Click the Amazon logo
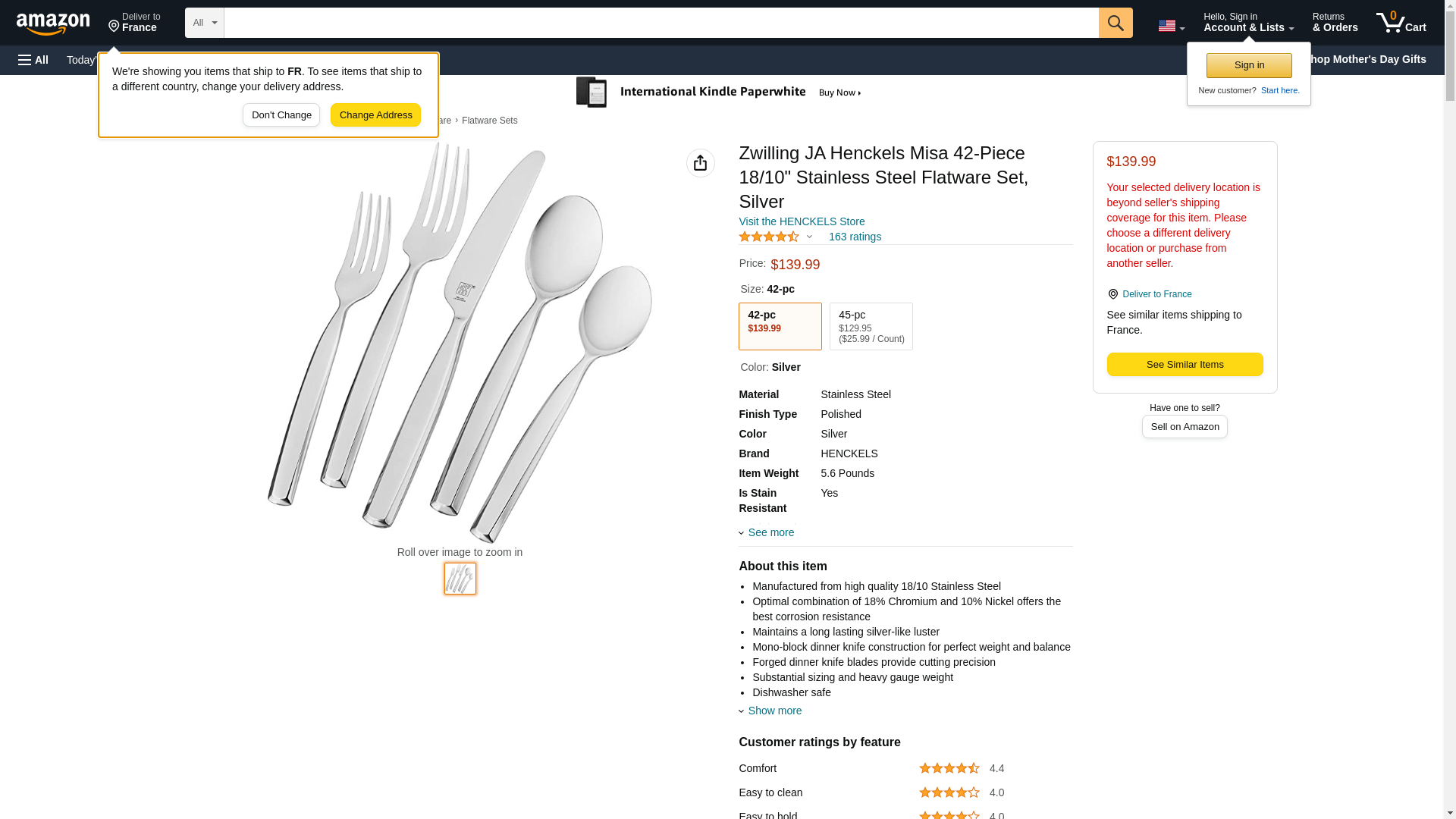The height and width of the screenshot is (819, 1456). pyautogui.click(x=53, y=24)
